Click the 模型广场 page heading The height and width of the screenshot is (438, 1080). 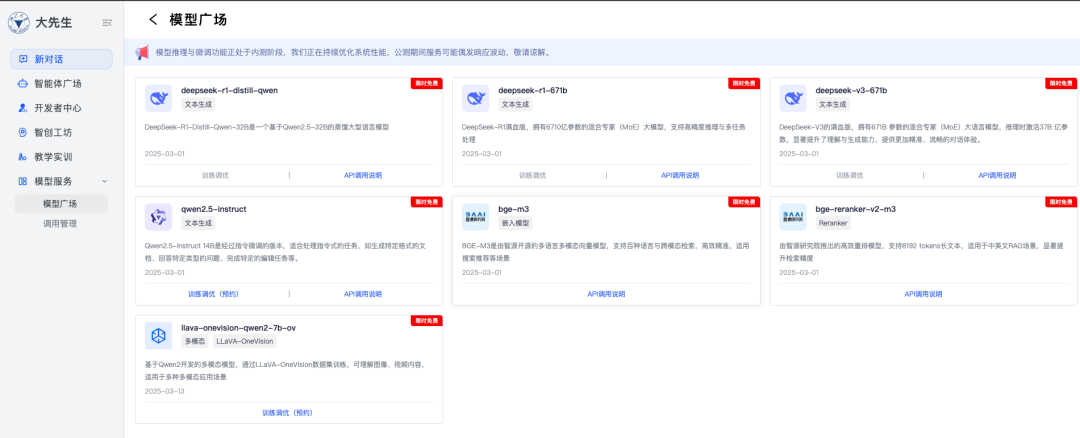198,19
